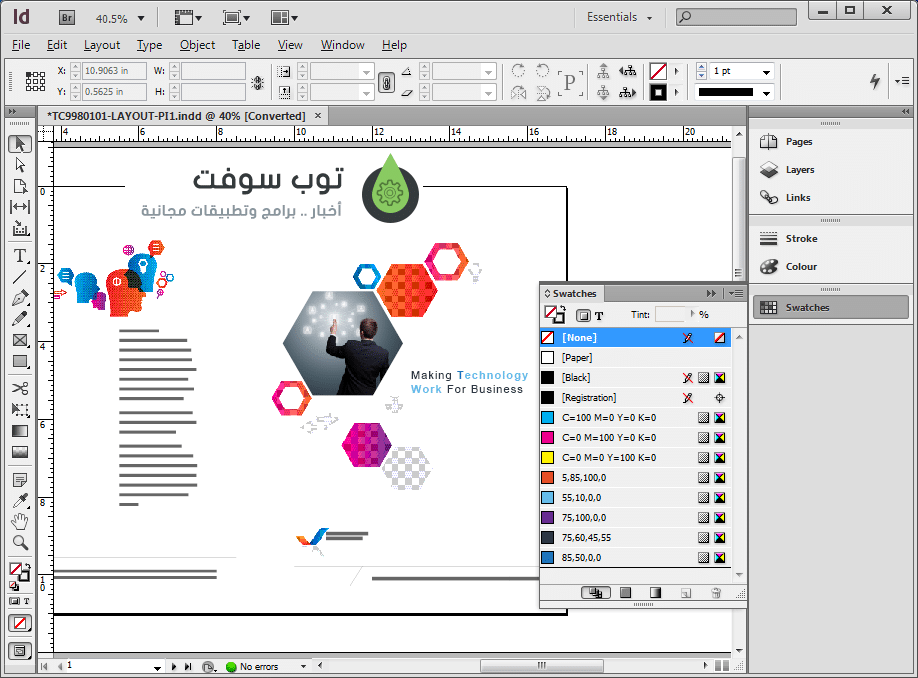This screenshot has width=918, height=678.
Task: Show colour swatches only button
Action: [626, 593]
